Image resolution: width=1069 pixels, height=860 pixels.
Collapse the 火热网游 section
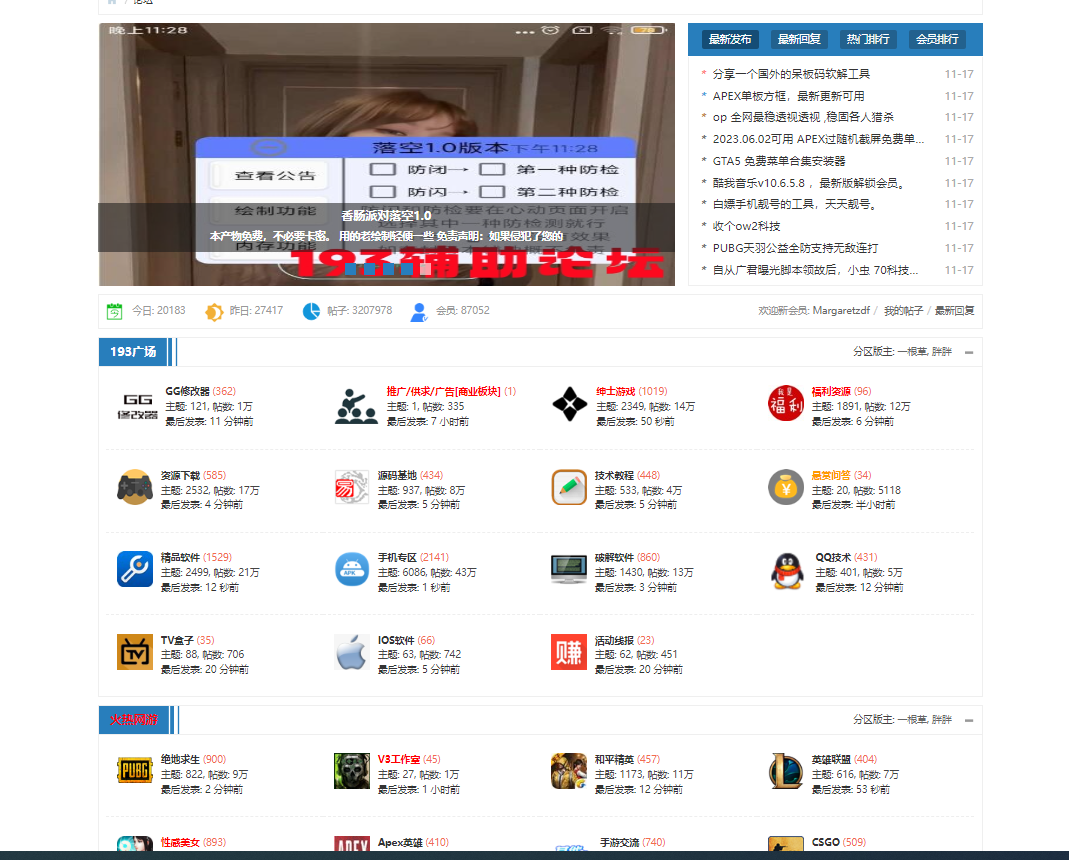pos(969,720)
